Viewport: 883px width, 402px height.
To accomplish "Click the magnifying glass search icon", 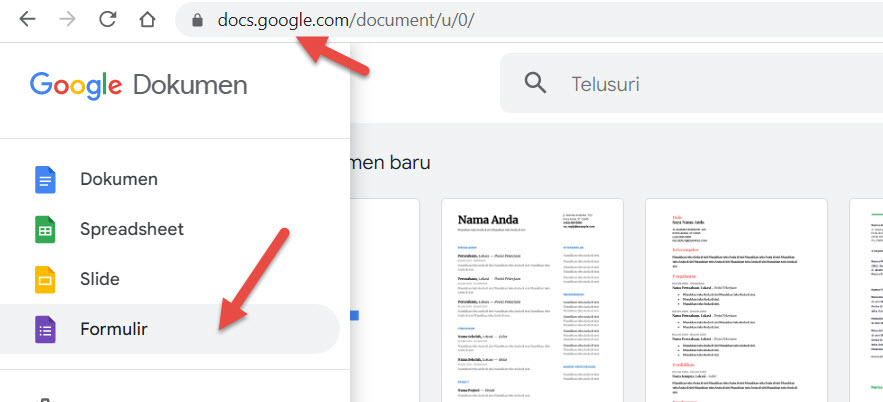I will pos(536,83).
